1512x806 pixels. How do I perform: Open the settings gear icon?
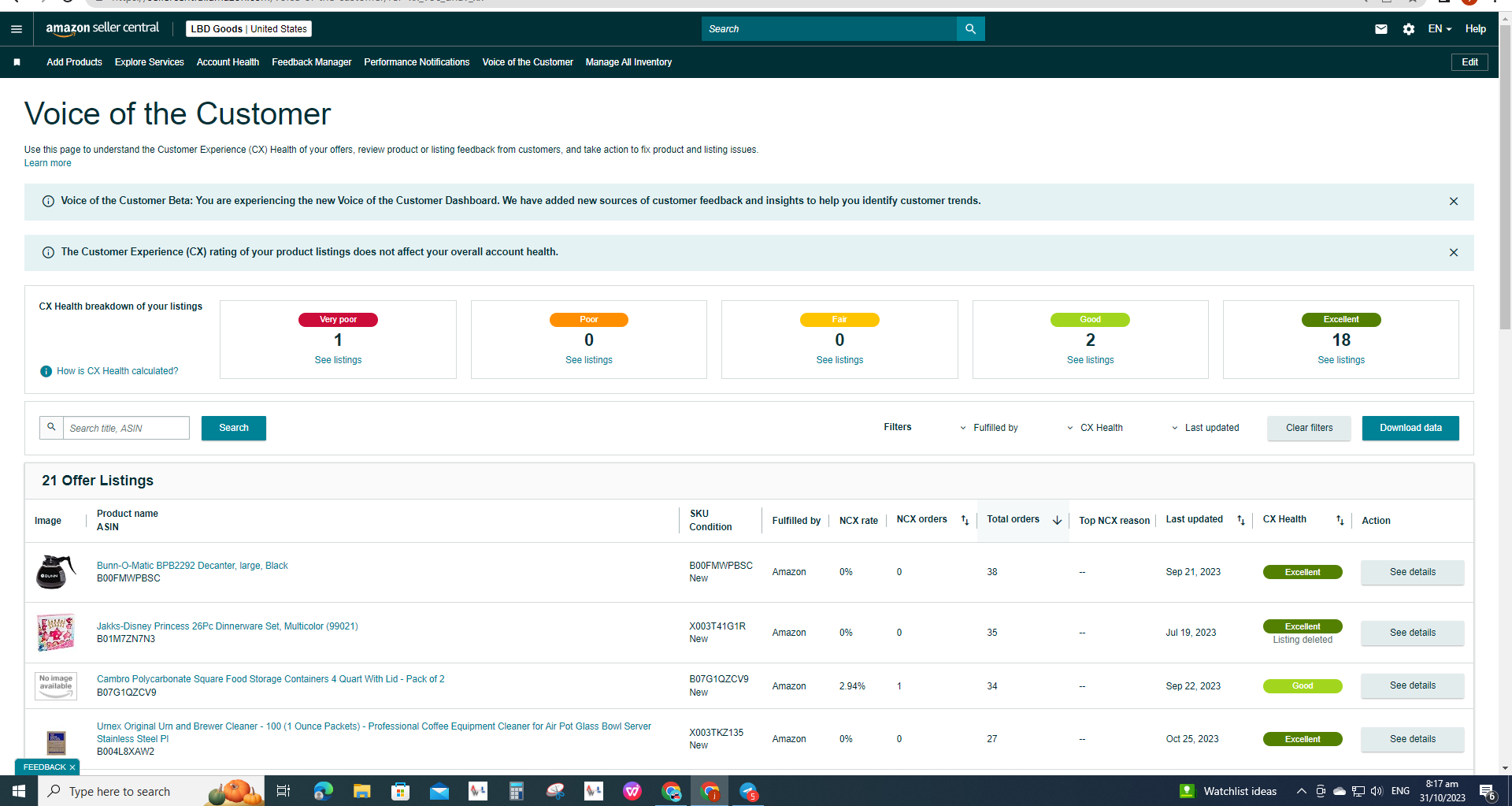tap(1409, 29)
